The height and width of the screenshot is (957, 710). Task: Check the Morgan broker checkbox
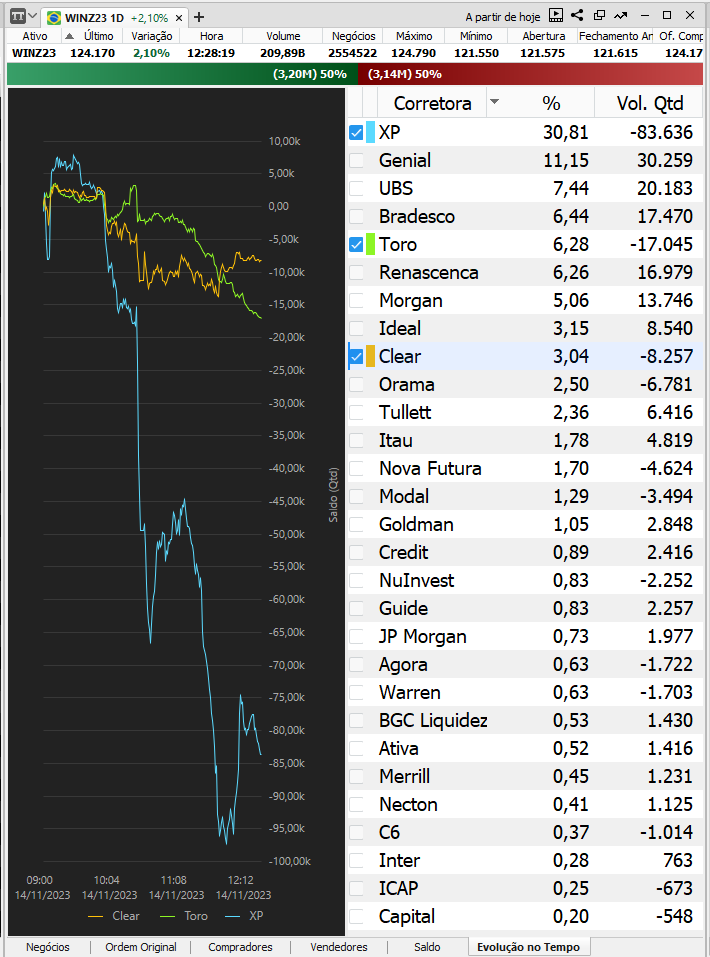(x=356, y=300)
